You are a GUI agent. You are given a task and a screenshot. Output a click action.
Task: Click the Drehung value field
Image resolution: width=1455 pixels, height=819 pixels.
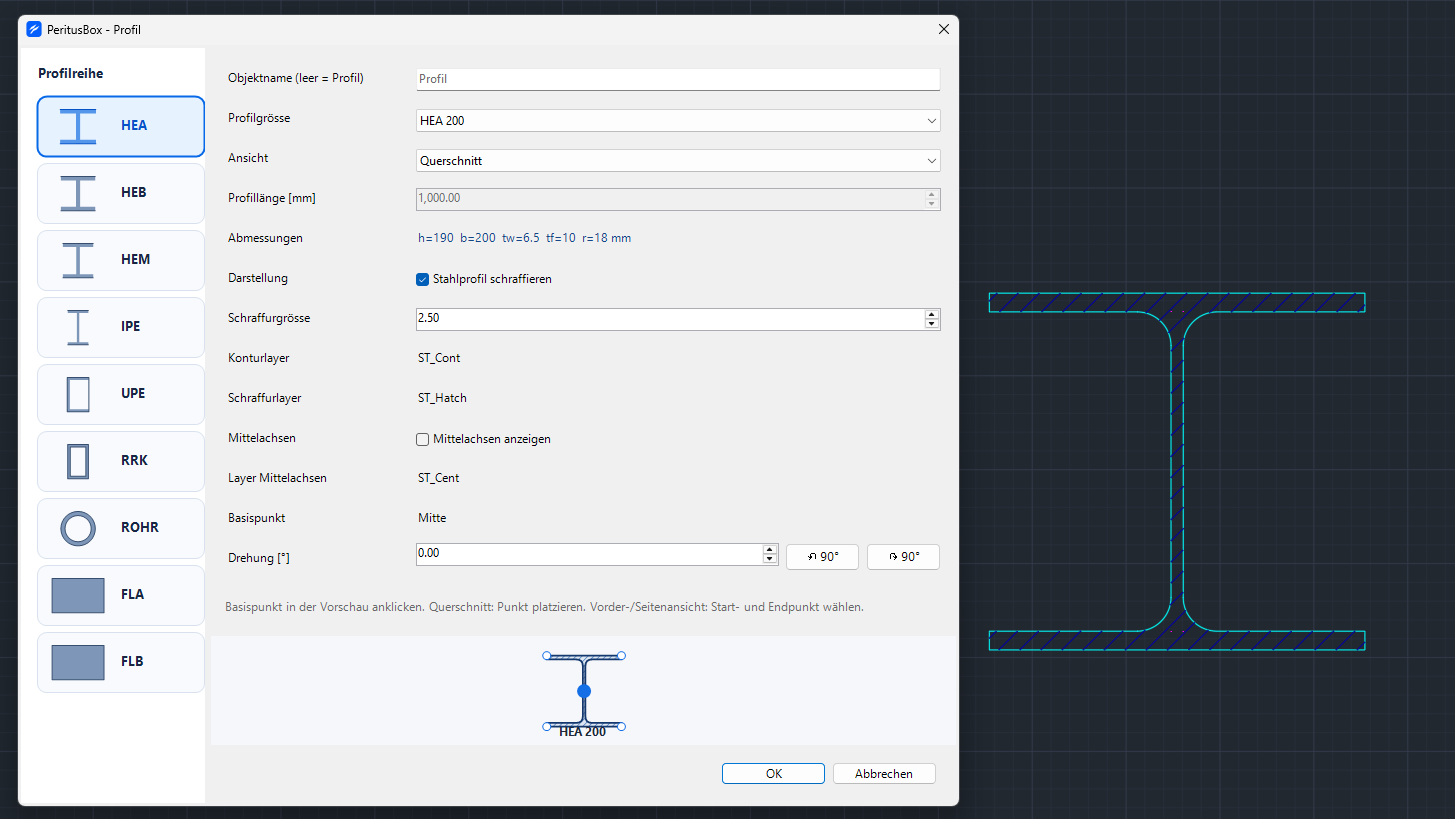[589, 554]
